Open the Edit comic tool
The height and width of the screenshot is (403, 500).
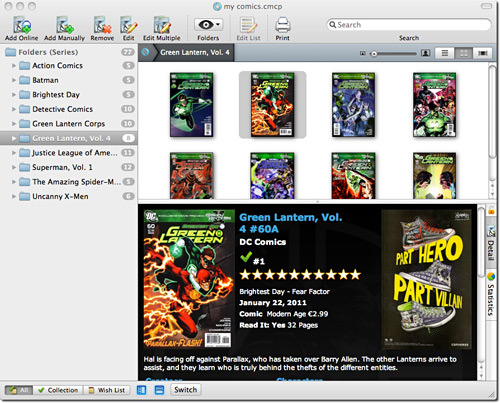pos(128,24)
